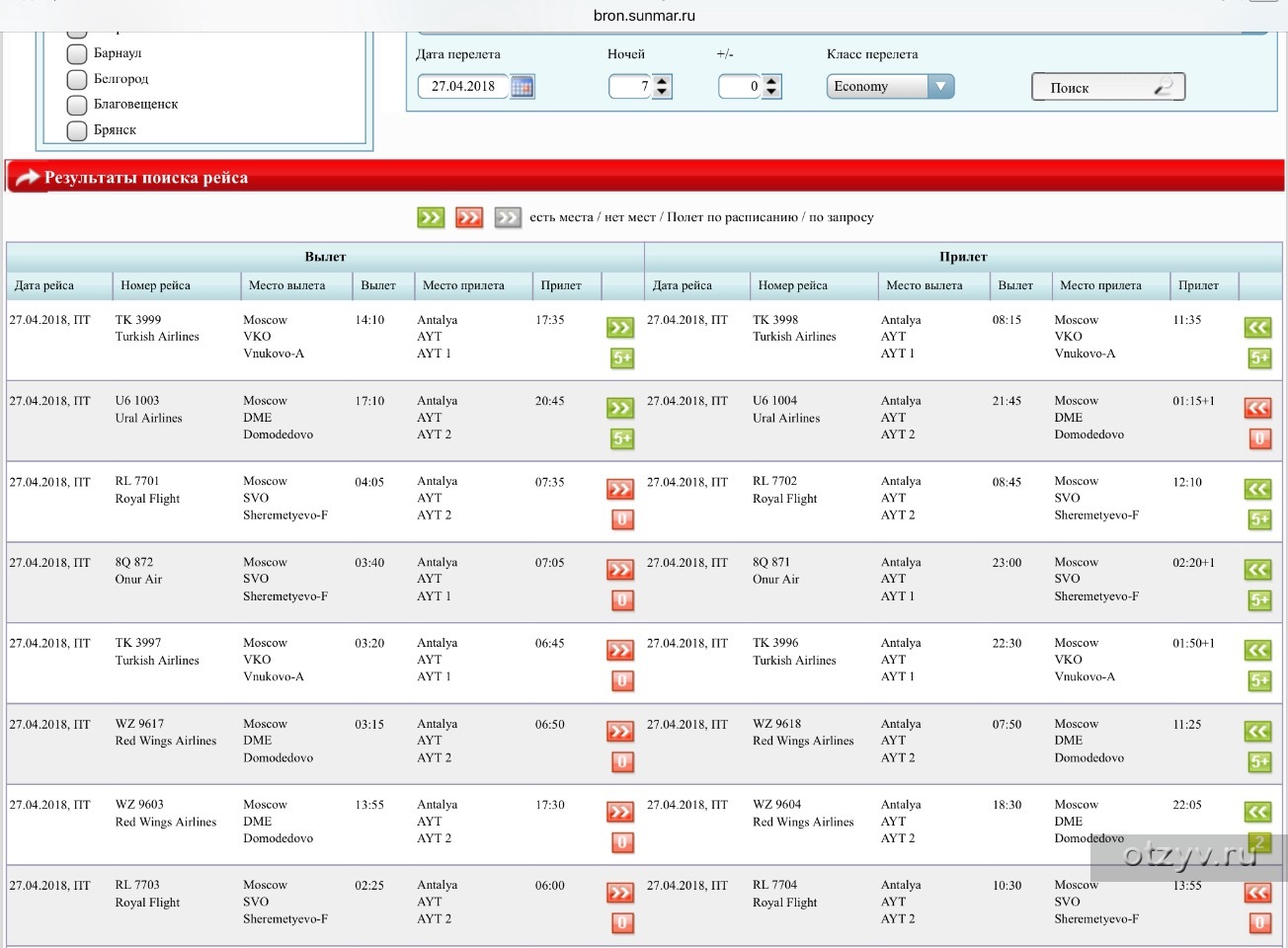
Task: Click the green legend arrow icon
Action: 431,217
